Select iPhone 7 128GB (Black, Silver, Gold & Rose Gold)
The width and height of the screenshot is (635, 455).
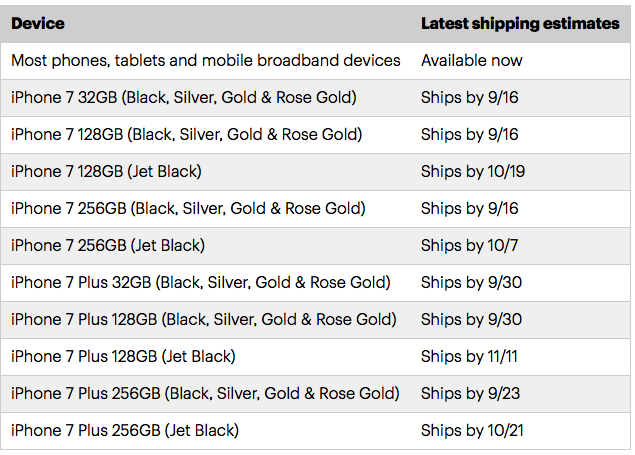pyautogui.click(x=187, y=134)
